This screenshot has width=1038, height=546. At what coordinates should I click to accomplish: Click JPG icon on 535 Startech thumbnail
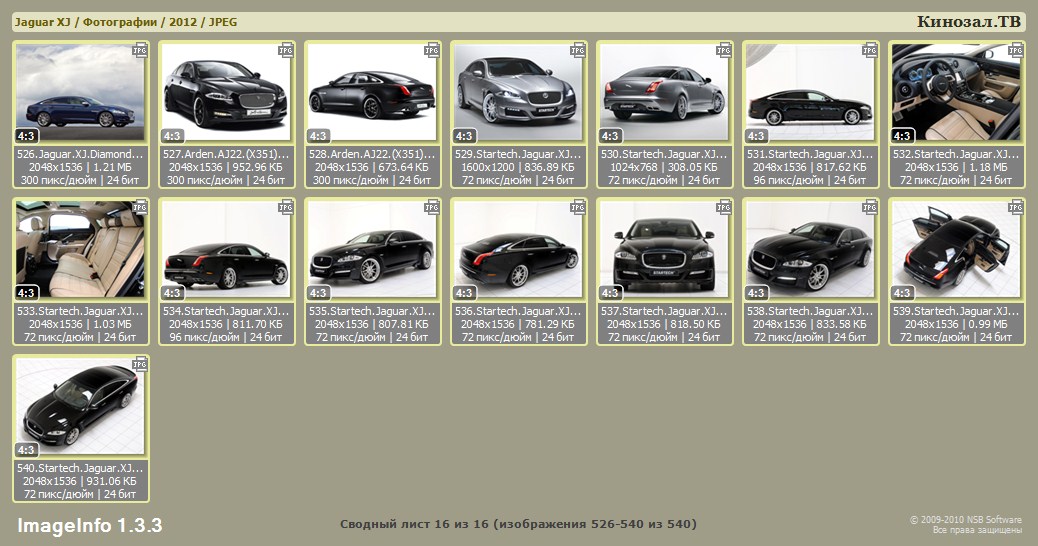[x=432, y=208]
